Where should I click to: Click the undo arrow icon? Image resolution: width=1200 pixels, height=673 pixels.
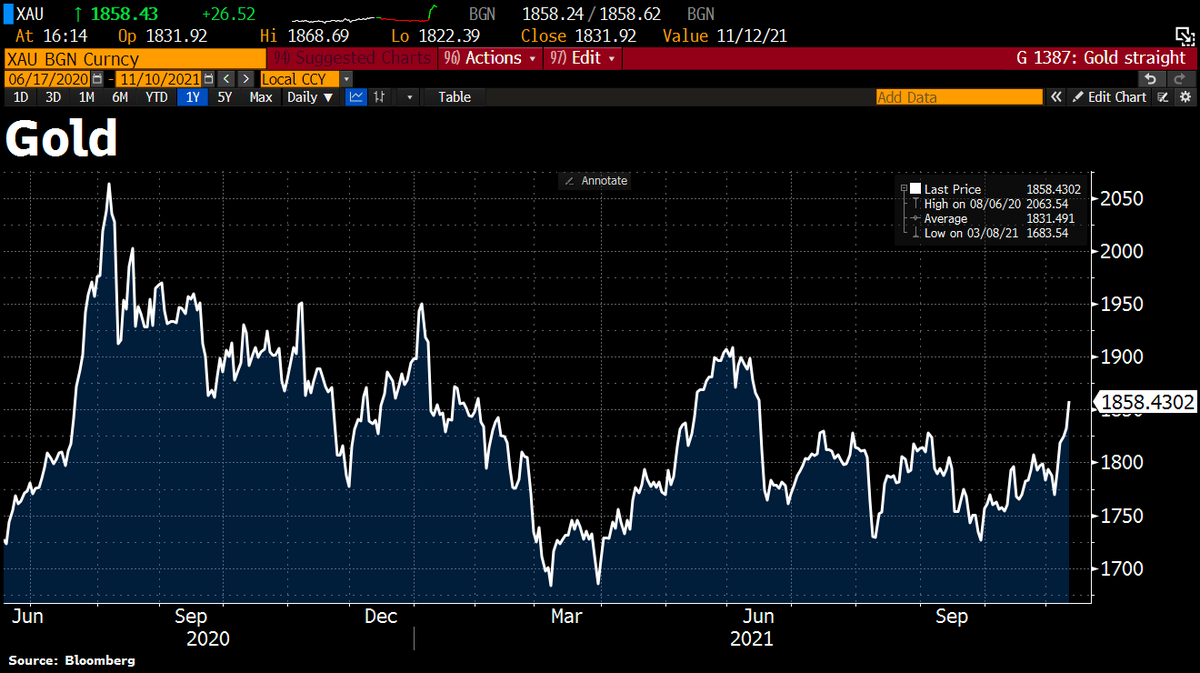(x=1150, y=78)
